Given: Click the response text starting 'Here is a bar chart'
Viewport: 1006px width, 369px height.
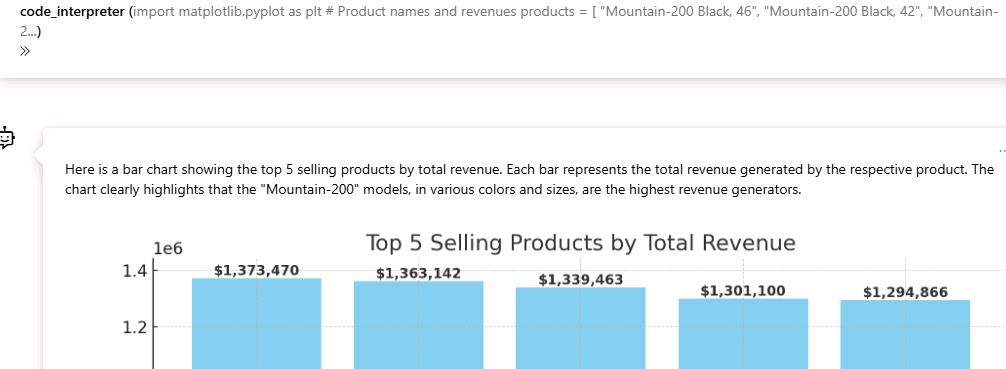Looking at the screenshot, I should 529,180.
